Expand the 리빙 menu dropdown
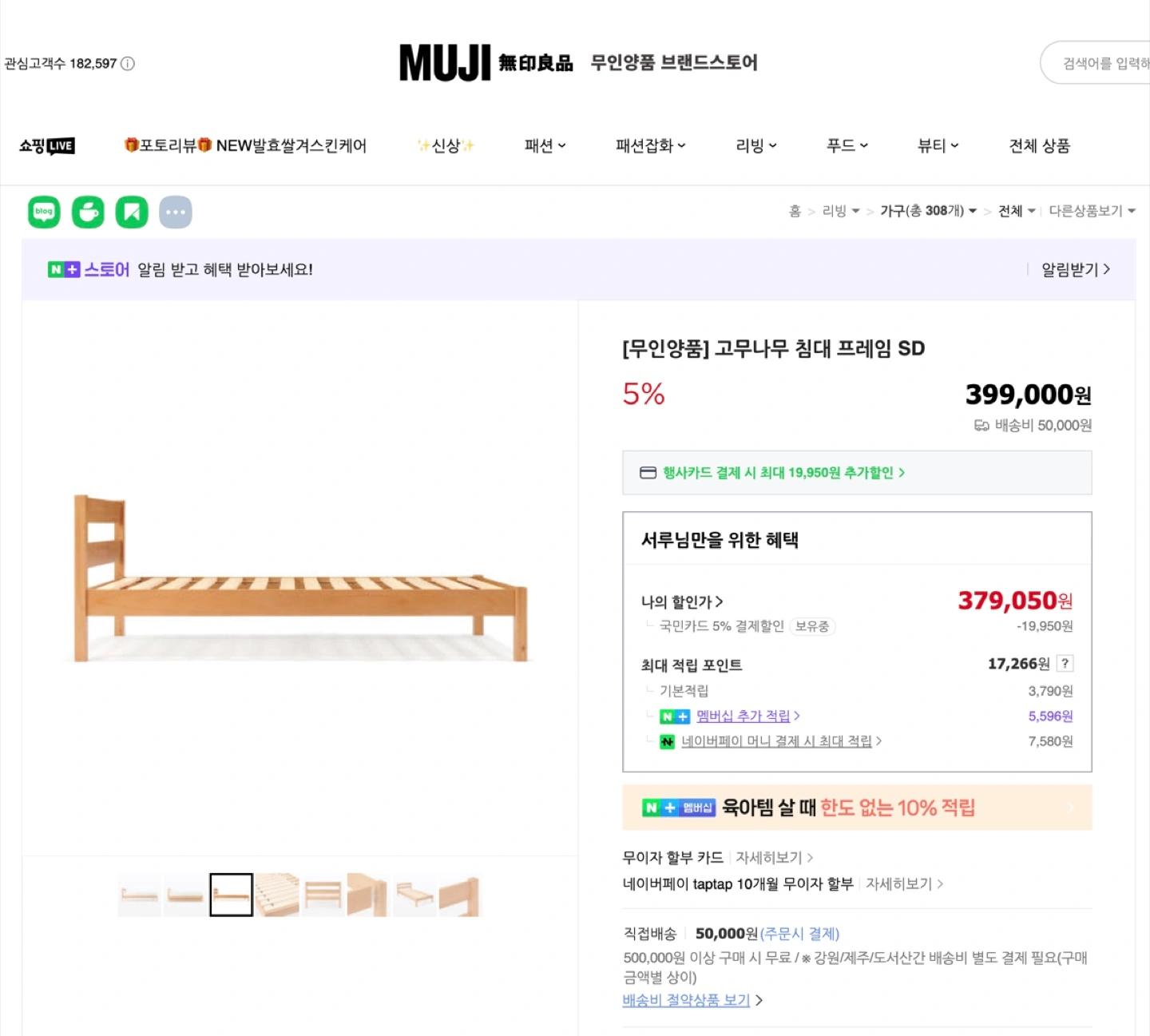The height and width of the screenshot is (1036, 1150). click(755, 146)
